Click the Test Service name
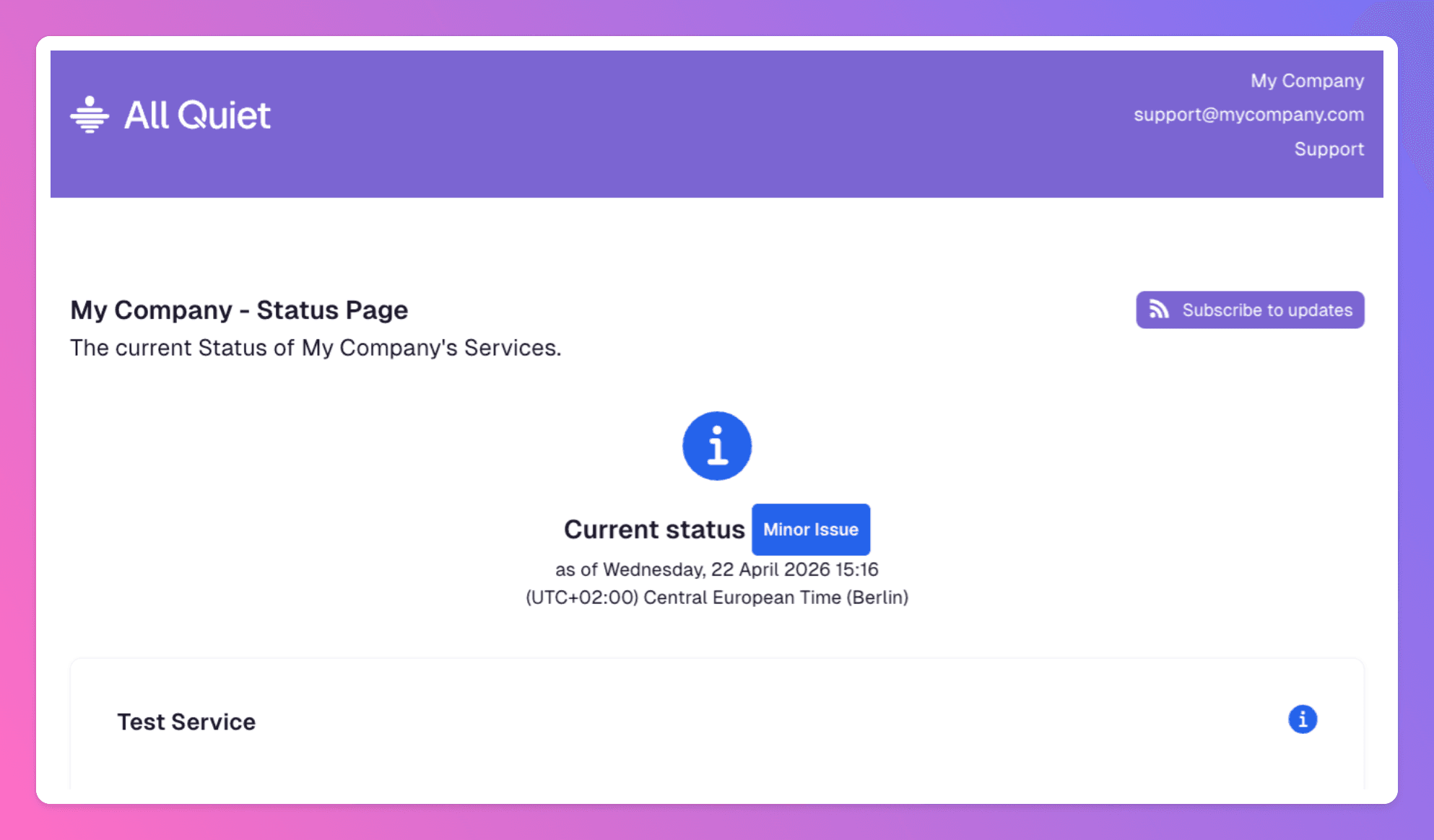1434x840 pixels. click(x=186, y=722)
